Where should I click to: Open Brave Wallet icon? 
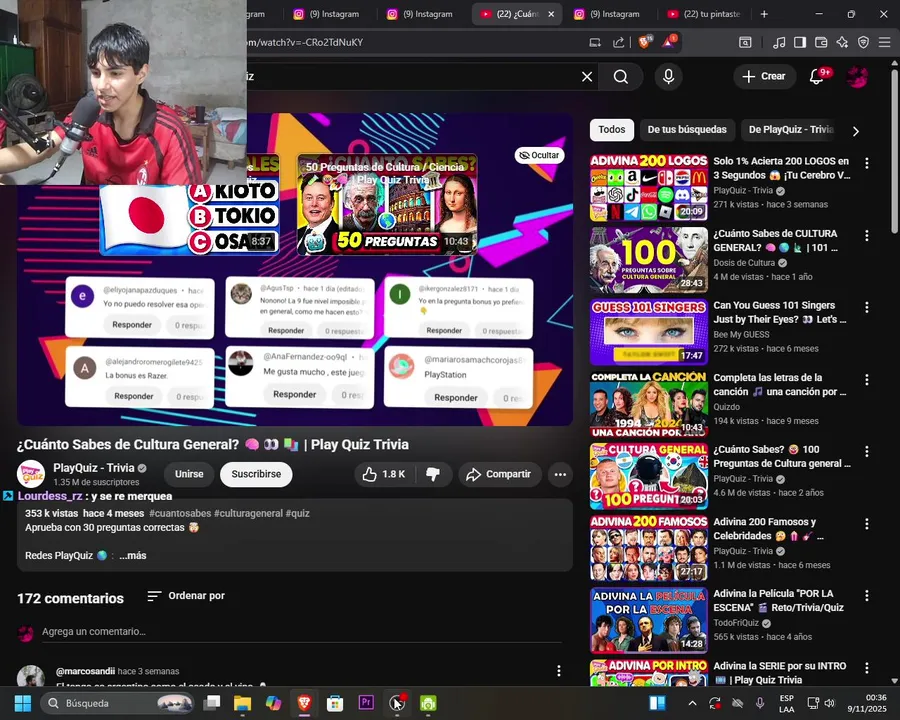click(x=821, y=42)
